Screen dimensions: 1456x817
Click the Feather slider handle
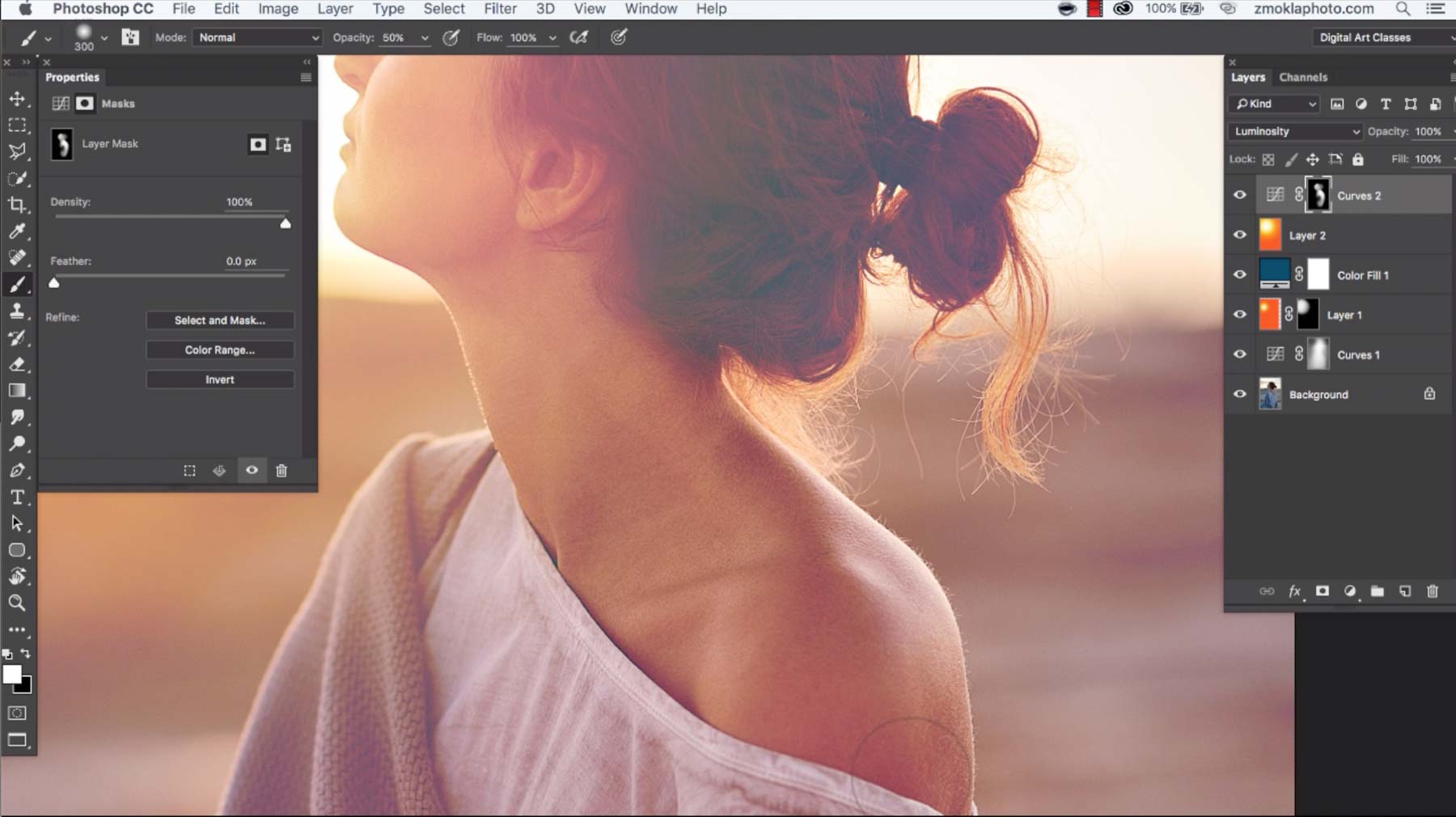click(x=54, y=282)
